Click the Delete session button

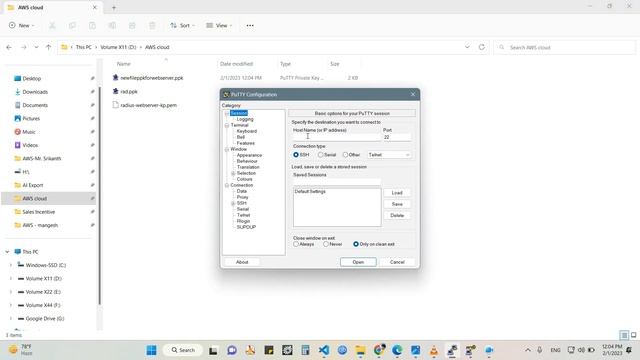(397, 216)
